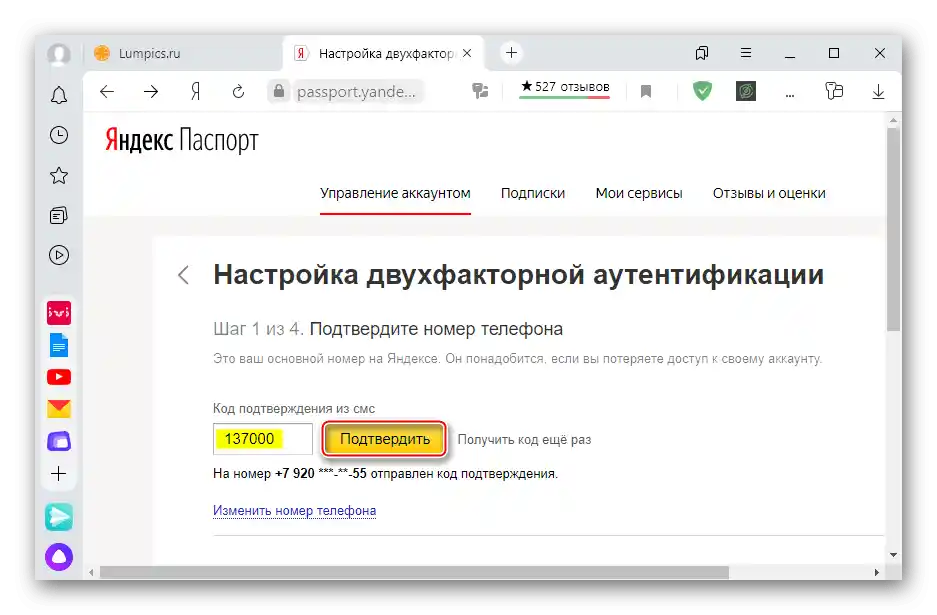Open Yandex home page button
This screenshot has width=937, height=615.
195,91
